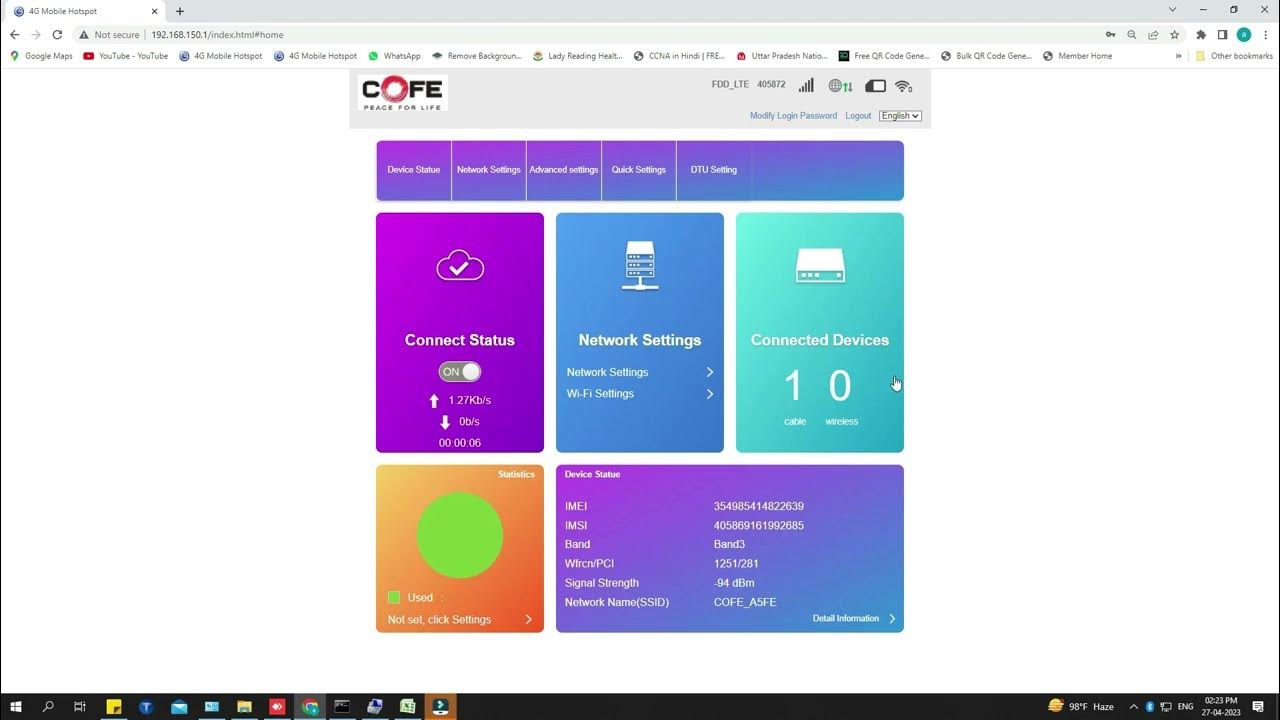
Task: Click the battery status icon
Action: point(875,86)
